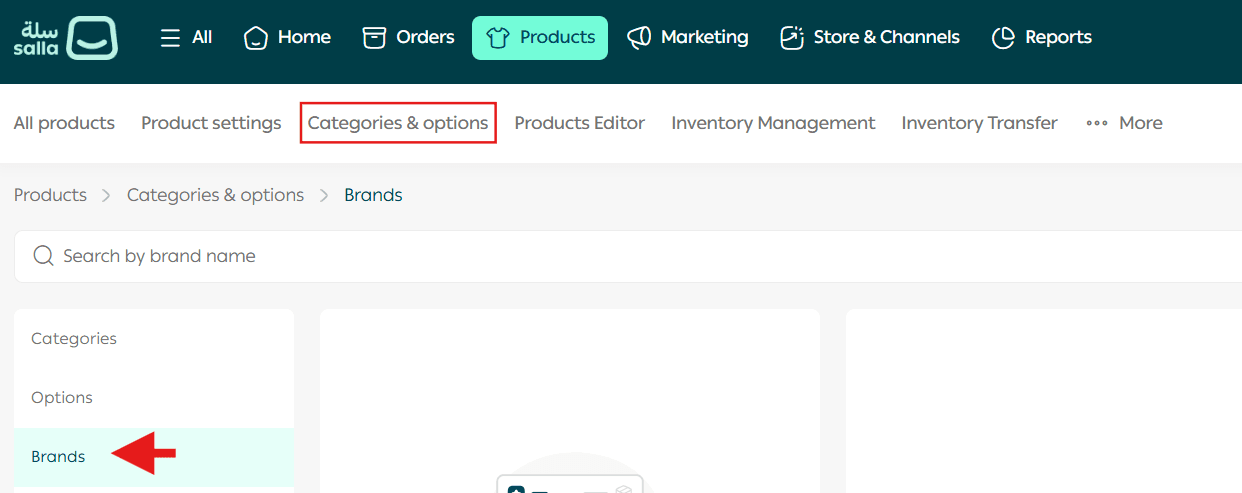Expand the More submenu options
This screenshot has width=1242, height=493.
(x=1124, y=123)
